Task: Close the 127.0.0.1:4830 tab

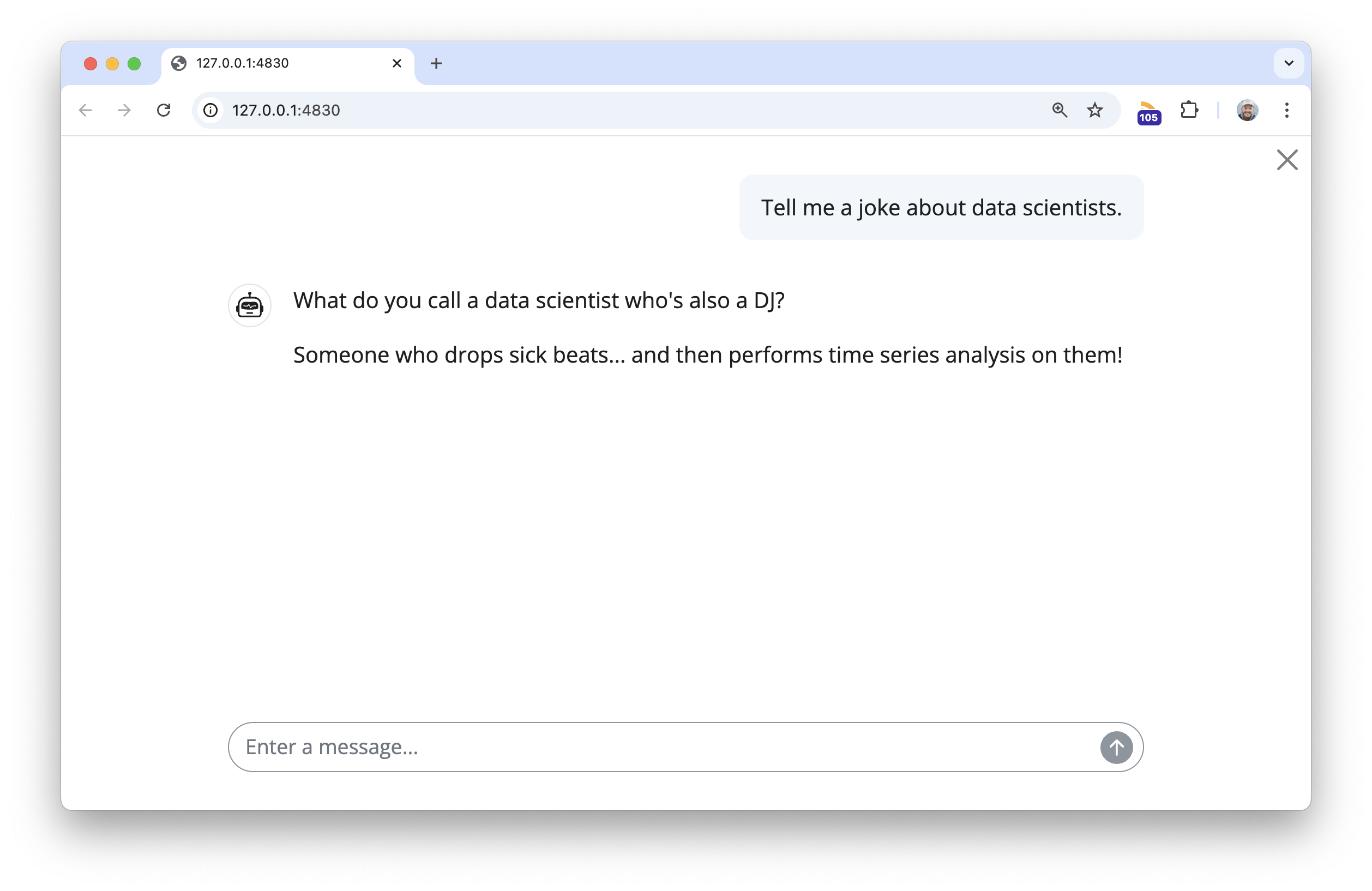Action: point(396,63)
